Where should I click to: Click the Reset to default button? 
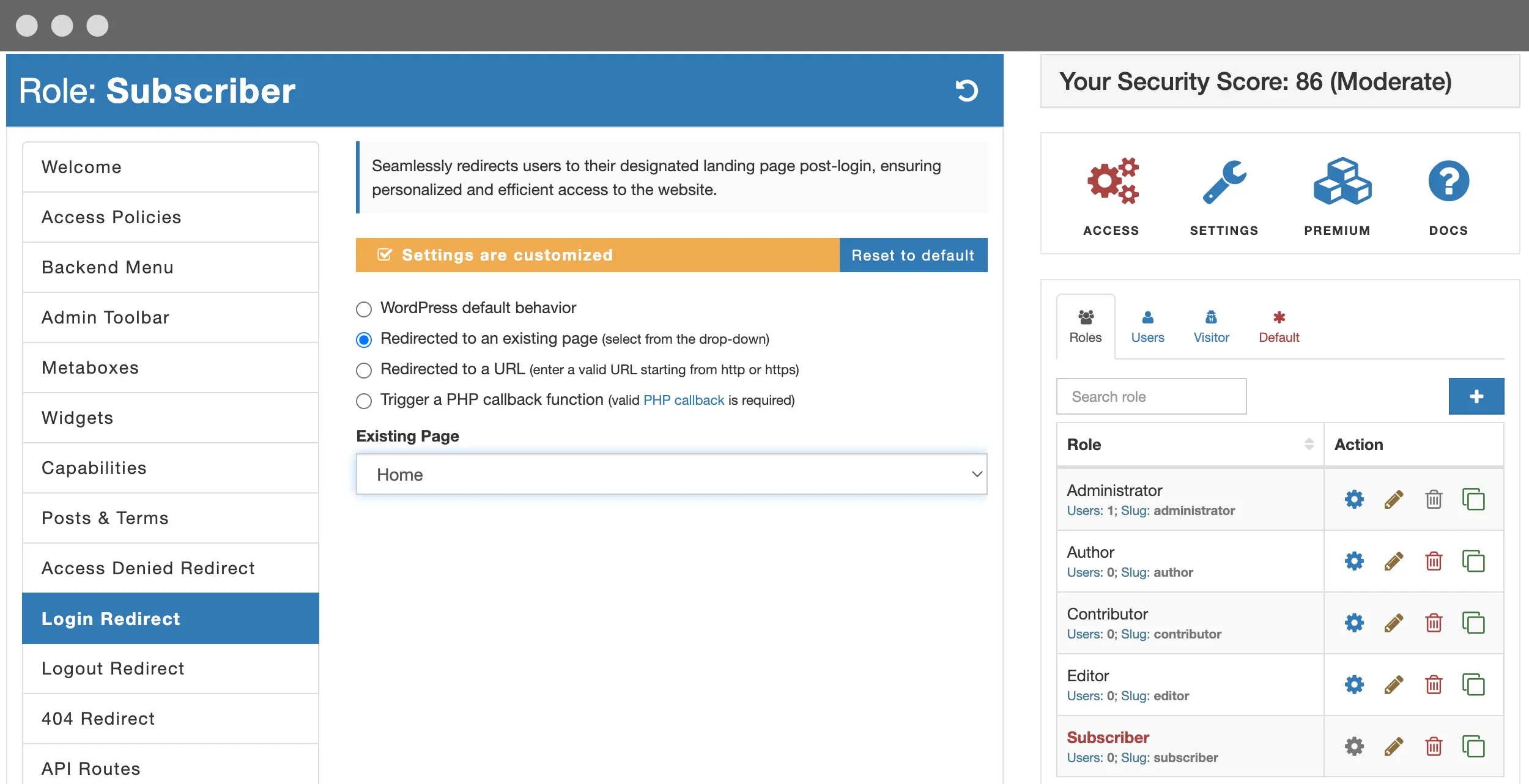click(x=913, y=255)
